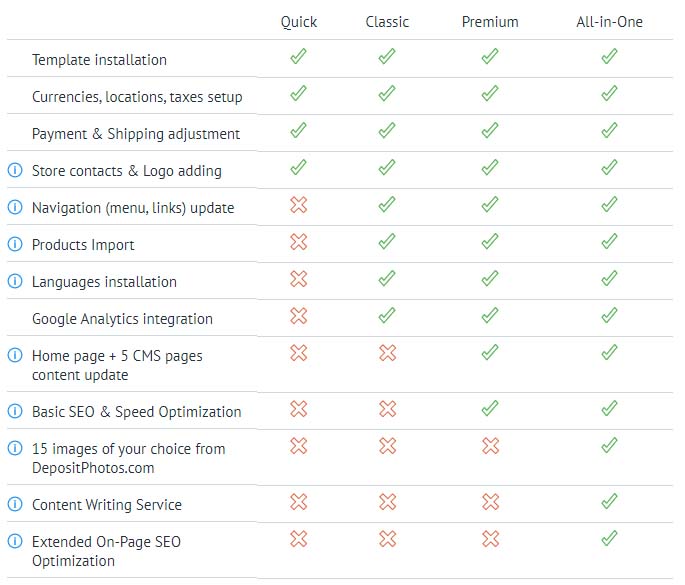Choose the Premium plan column header

[x=490, y=21]
